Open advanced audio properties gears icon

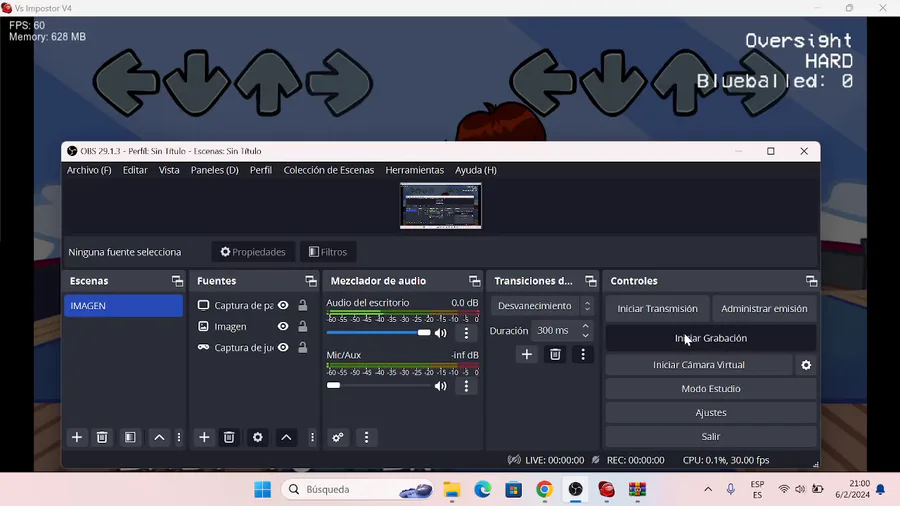click(338, 437)
